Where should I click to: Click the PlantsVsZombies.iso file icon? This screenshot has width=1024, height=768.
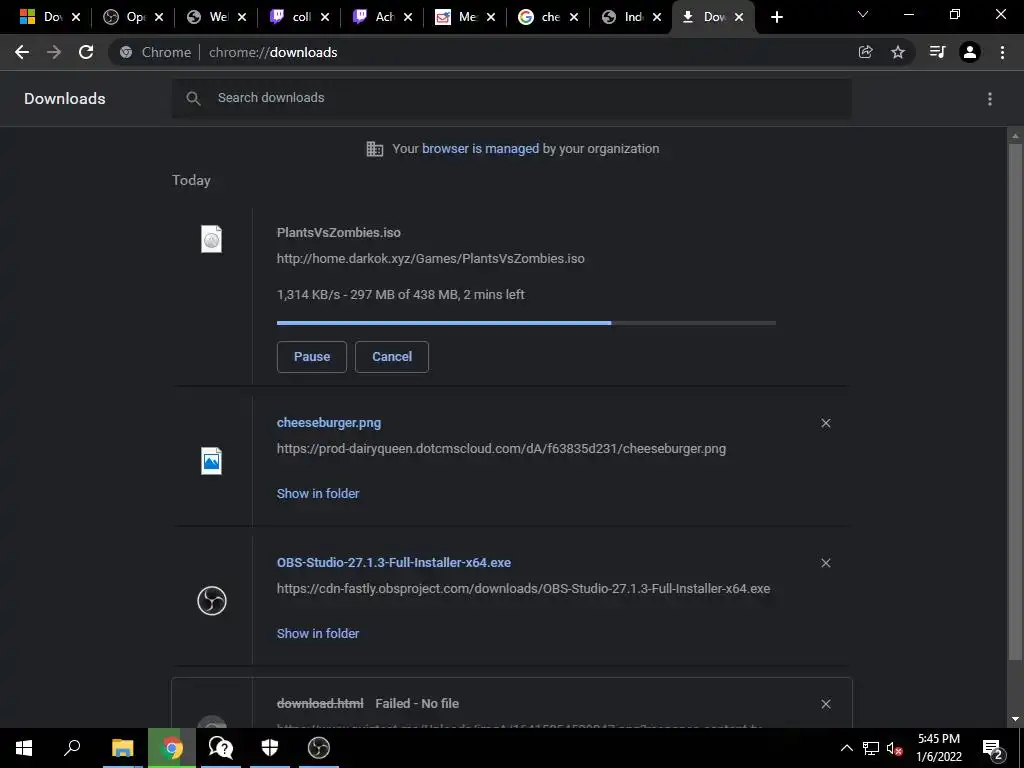212,239
